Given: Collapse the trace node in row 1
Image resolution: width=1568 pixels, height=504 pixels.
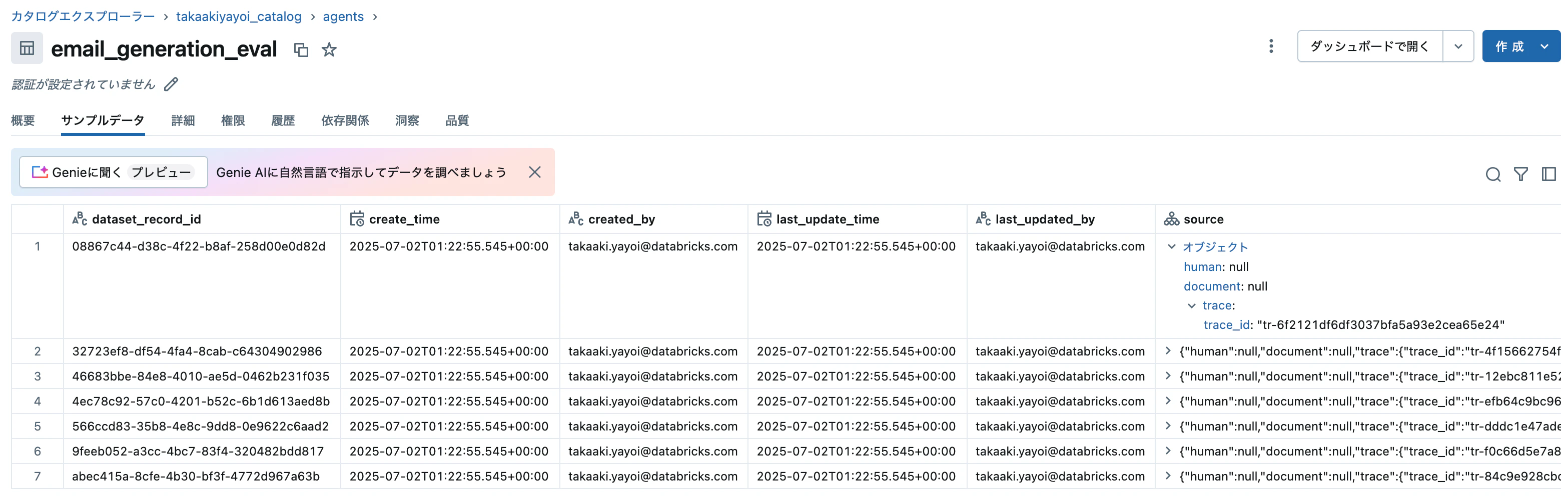Looking at the screenshot, I should pyautogui.click(x=1191, y=306).
